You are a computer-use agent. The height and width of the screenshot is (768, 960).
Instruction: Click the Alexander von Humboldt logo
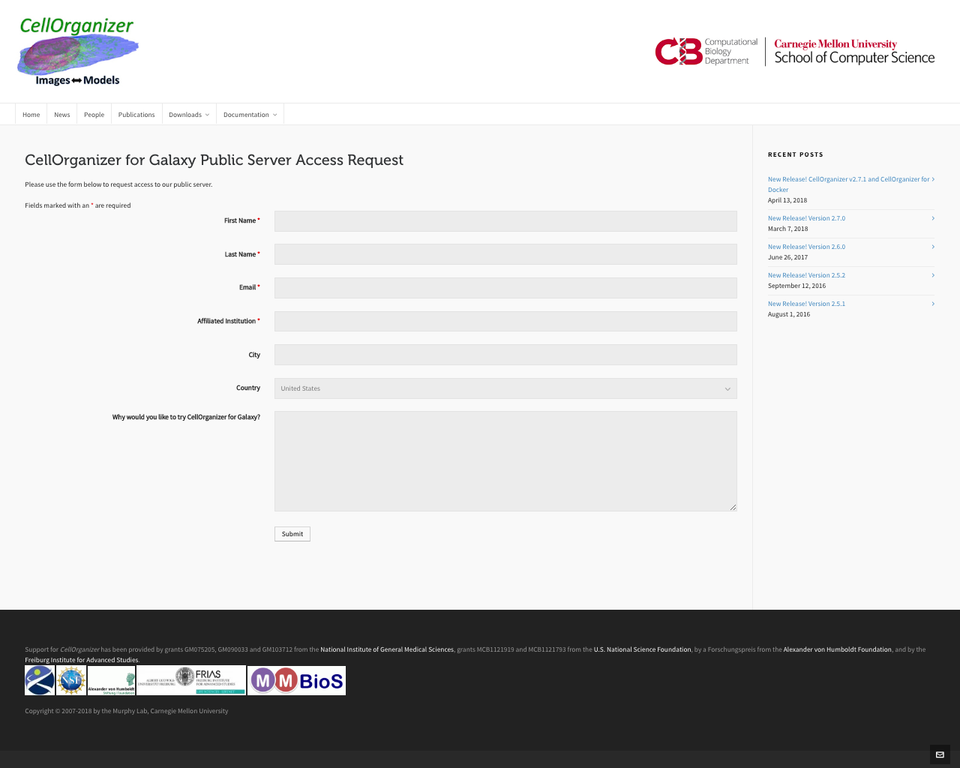point(111,680)
